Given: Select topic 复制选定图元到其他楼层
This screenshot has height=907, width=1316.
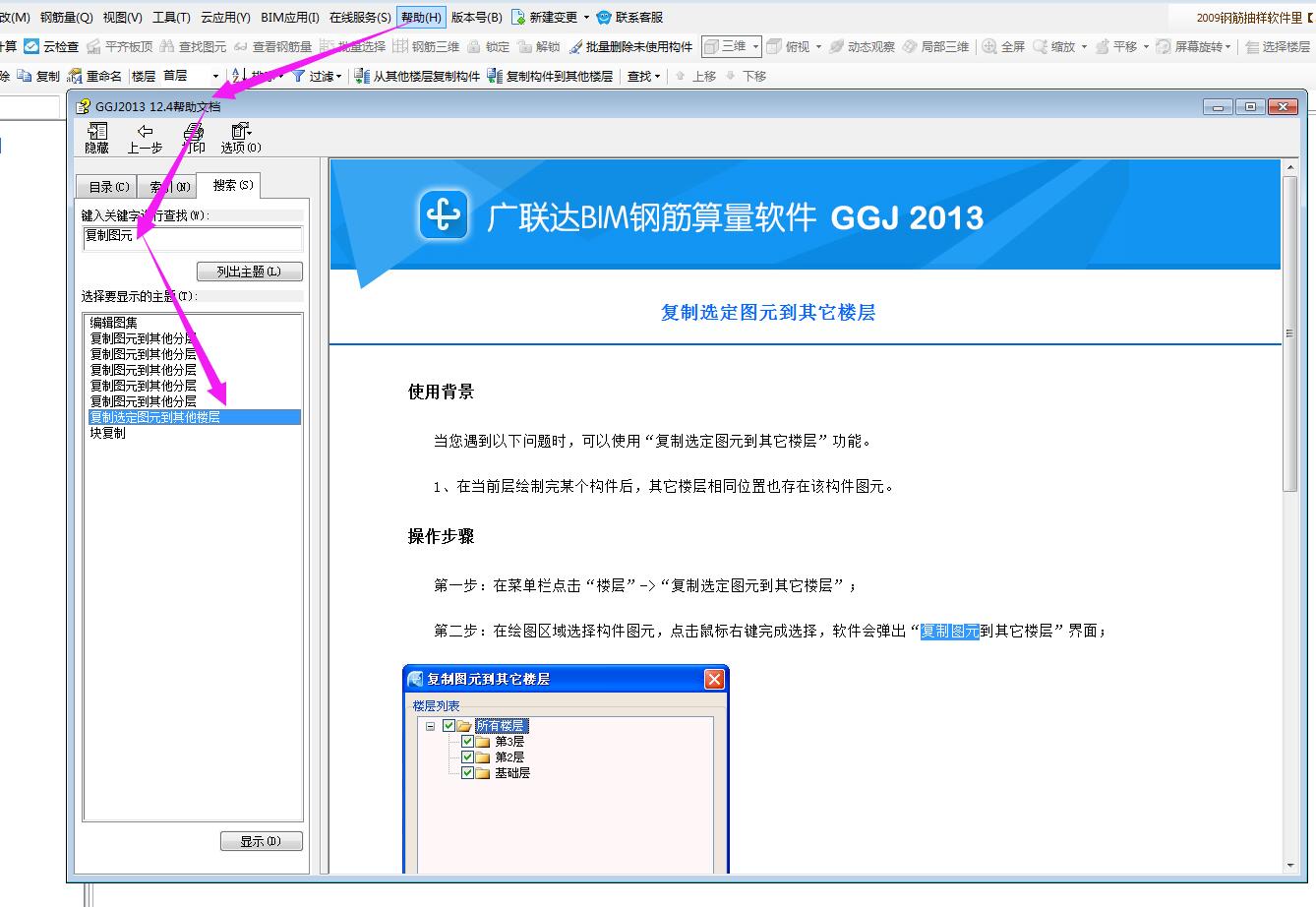Looking at the screenshot, I should [x=194, y=417].
